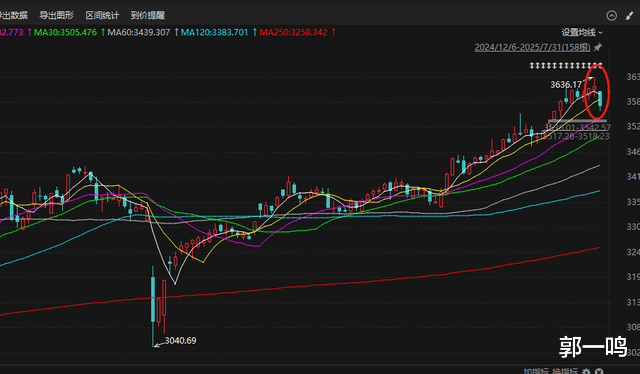The height and width of the screenshot is (374, 640).
Task: Expand the 设置均线 dropdown
Action: tap(582, 32)
